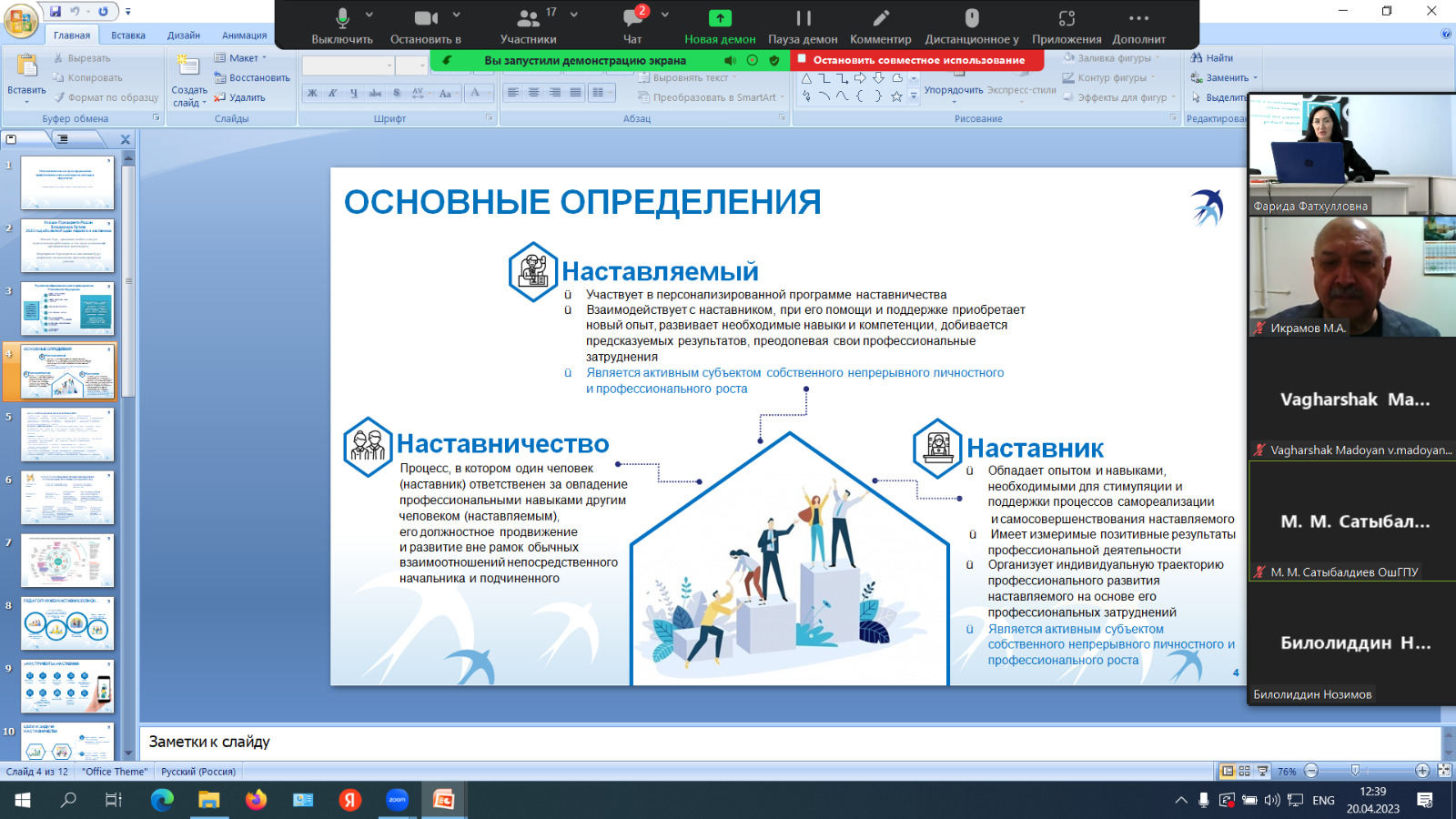The height and width of the screenshot is (819, 1456).
Task: Open the Animation ribbon tab
Action: 244,35
